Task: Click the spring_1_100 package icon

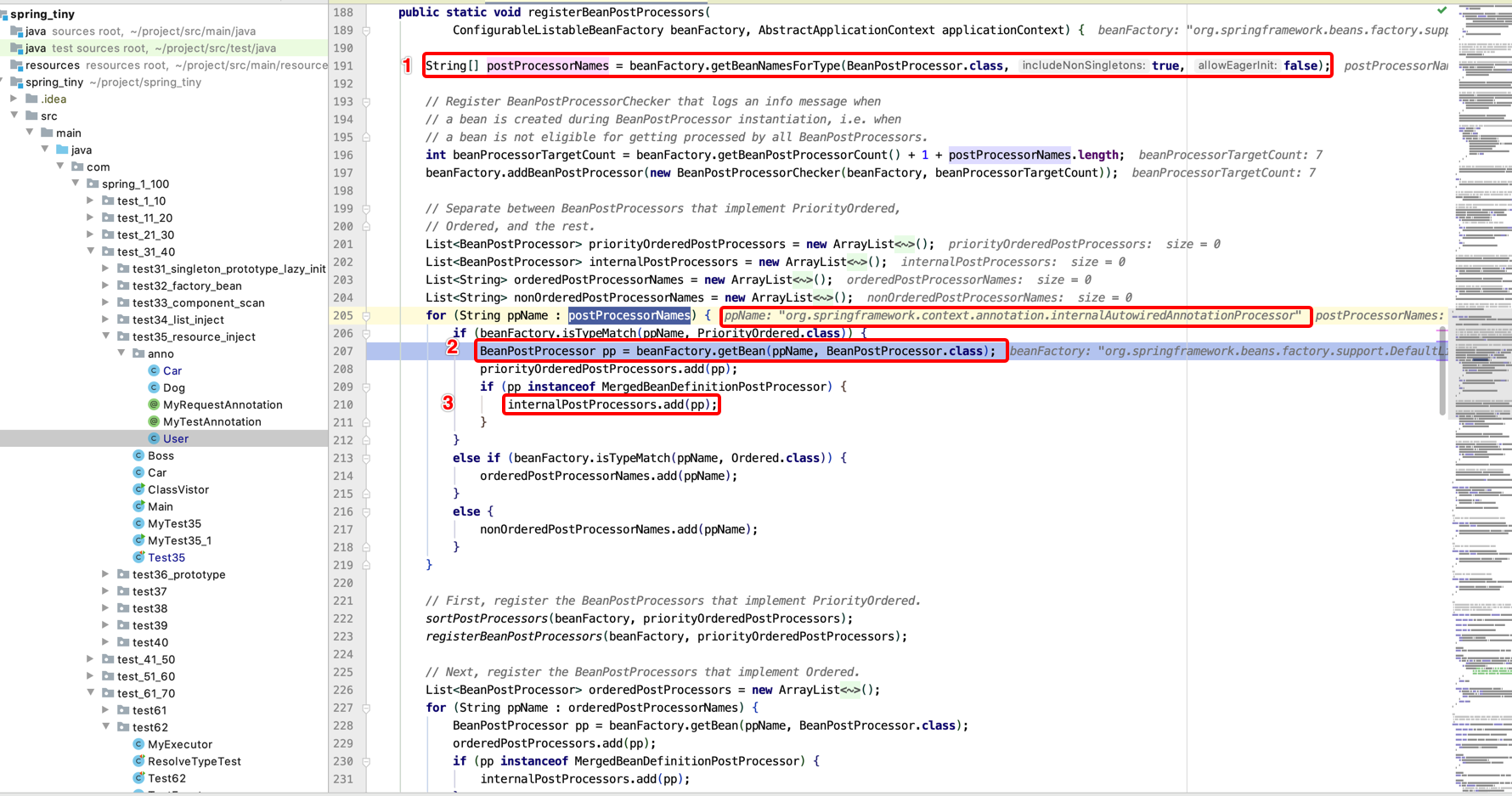Action: [x=93, y=183]
